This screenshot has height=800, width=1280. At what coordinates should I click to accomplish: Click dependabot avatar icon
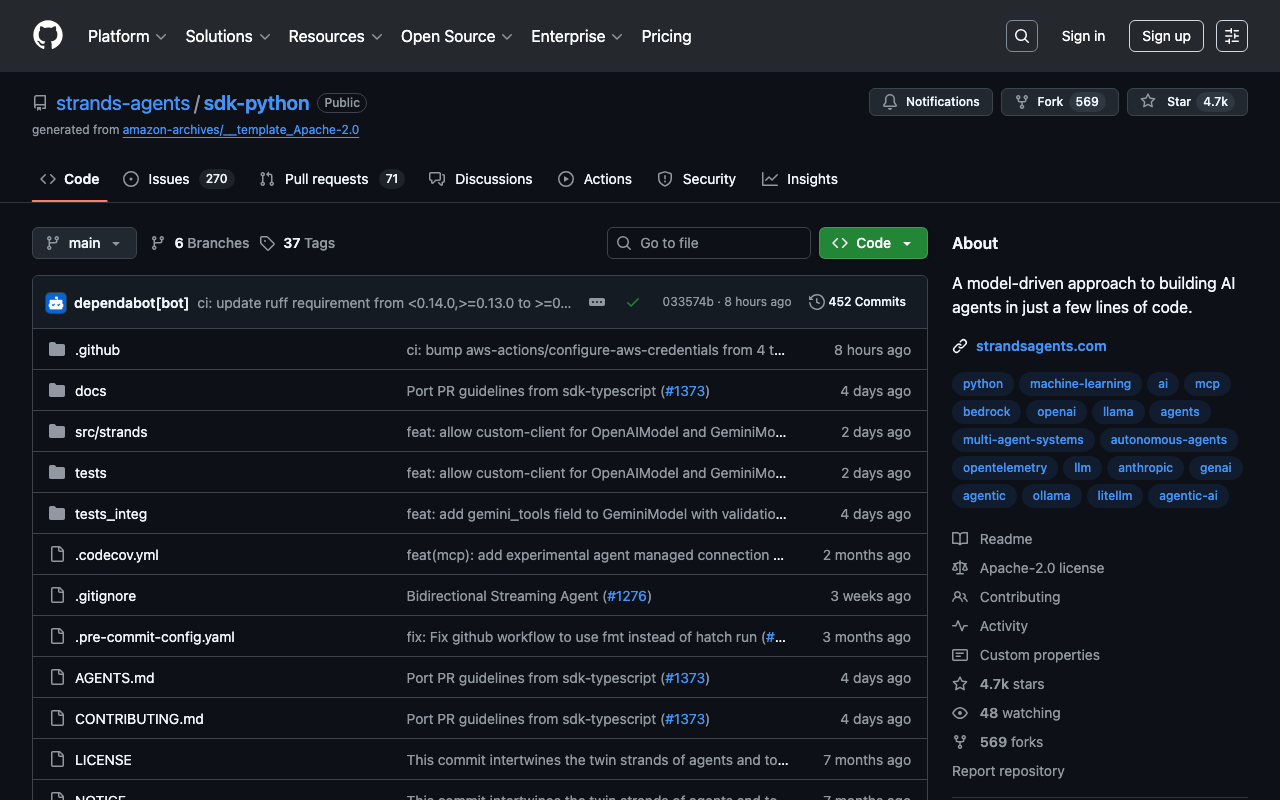click(x=56, y=302)
